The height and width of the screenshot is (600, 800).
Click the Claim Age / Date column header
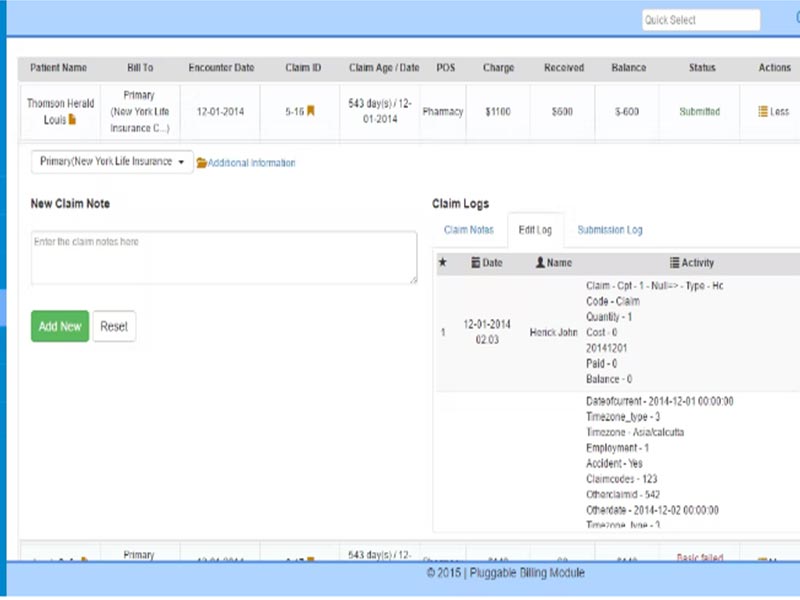coord(384,67)
